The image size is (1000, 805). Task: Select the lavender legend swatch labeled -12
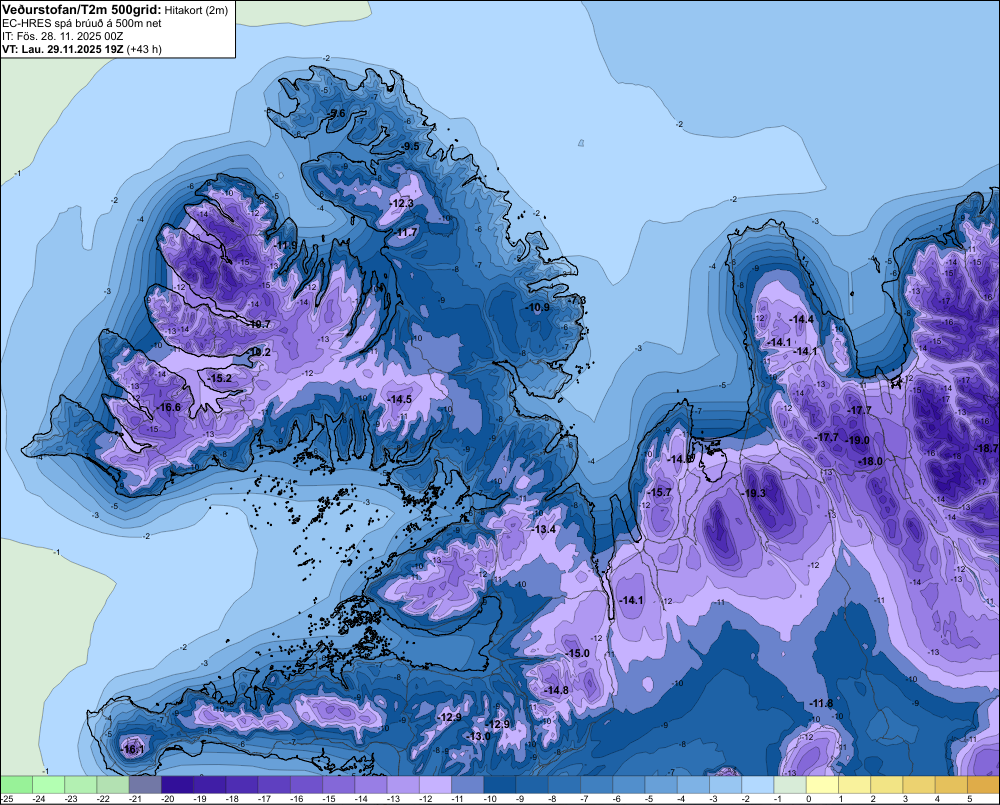(x=435, y=784)
